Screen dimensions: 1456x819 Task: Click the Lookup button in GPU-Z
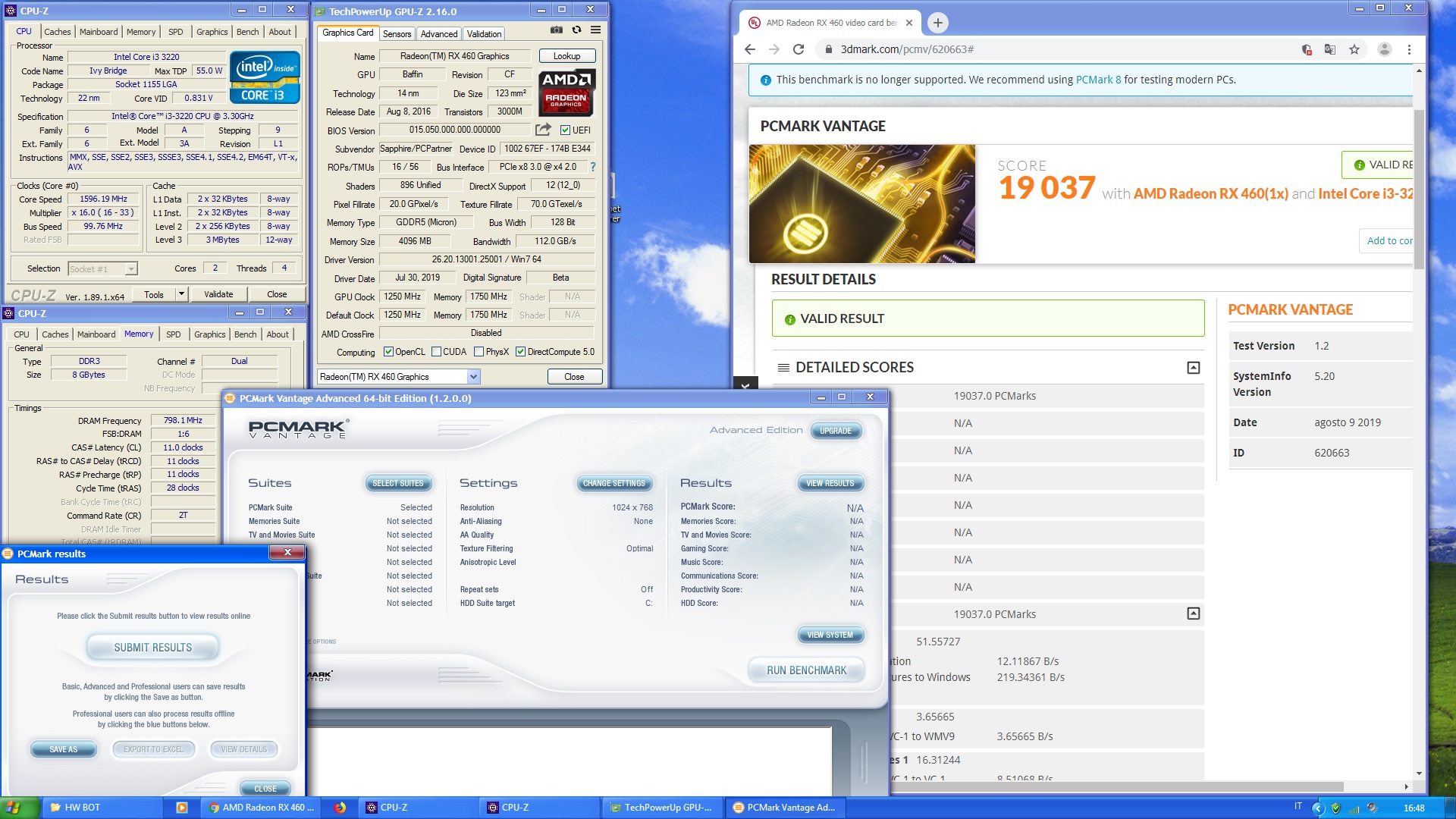coord(566,56)
